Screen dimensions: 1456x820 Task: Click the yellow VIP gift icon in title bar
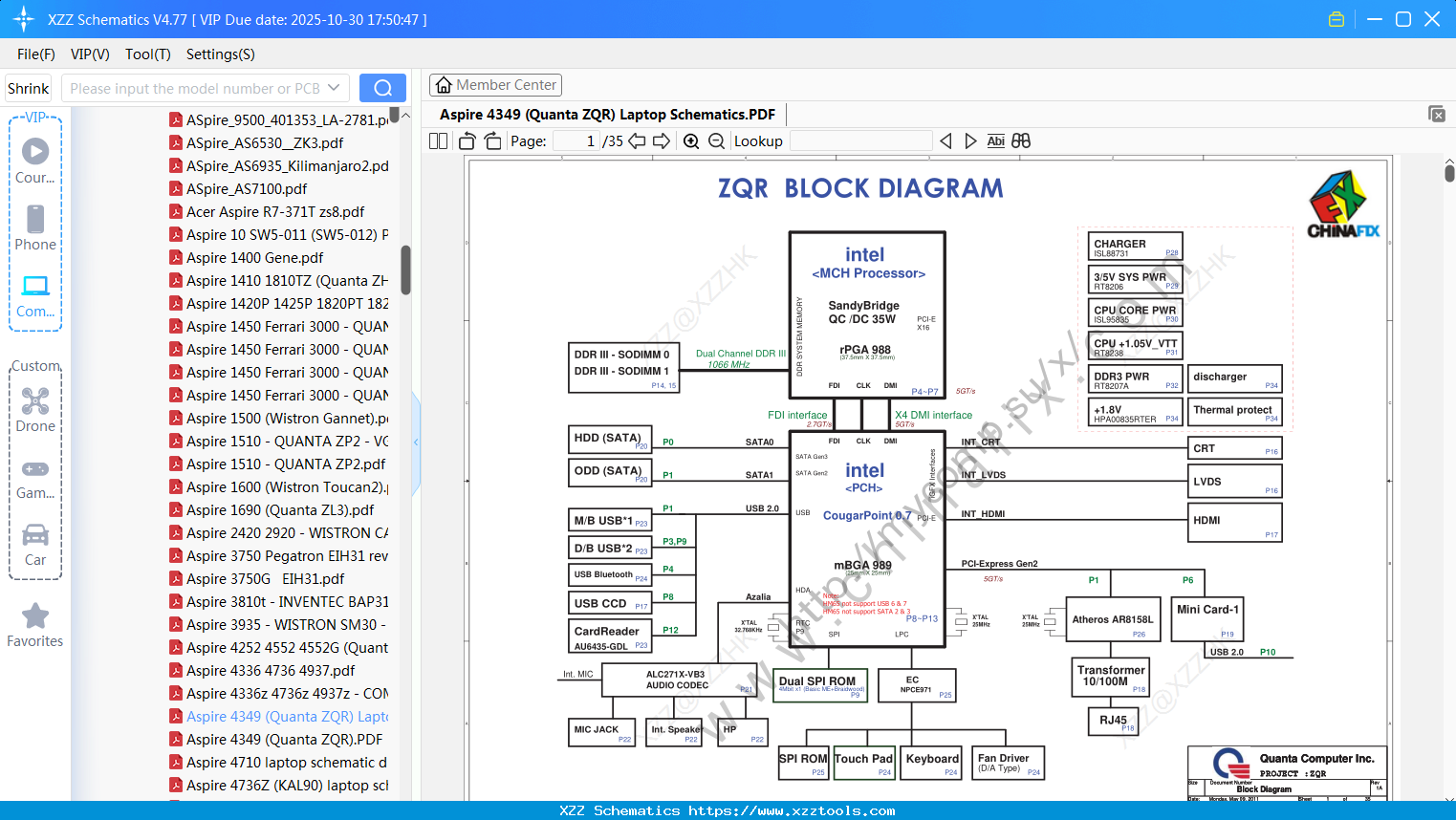click(1336, 19)
